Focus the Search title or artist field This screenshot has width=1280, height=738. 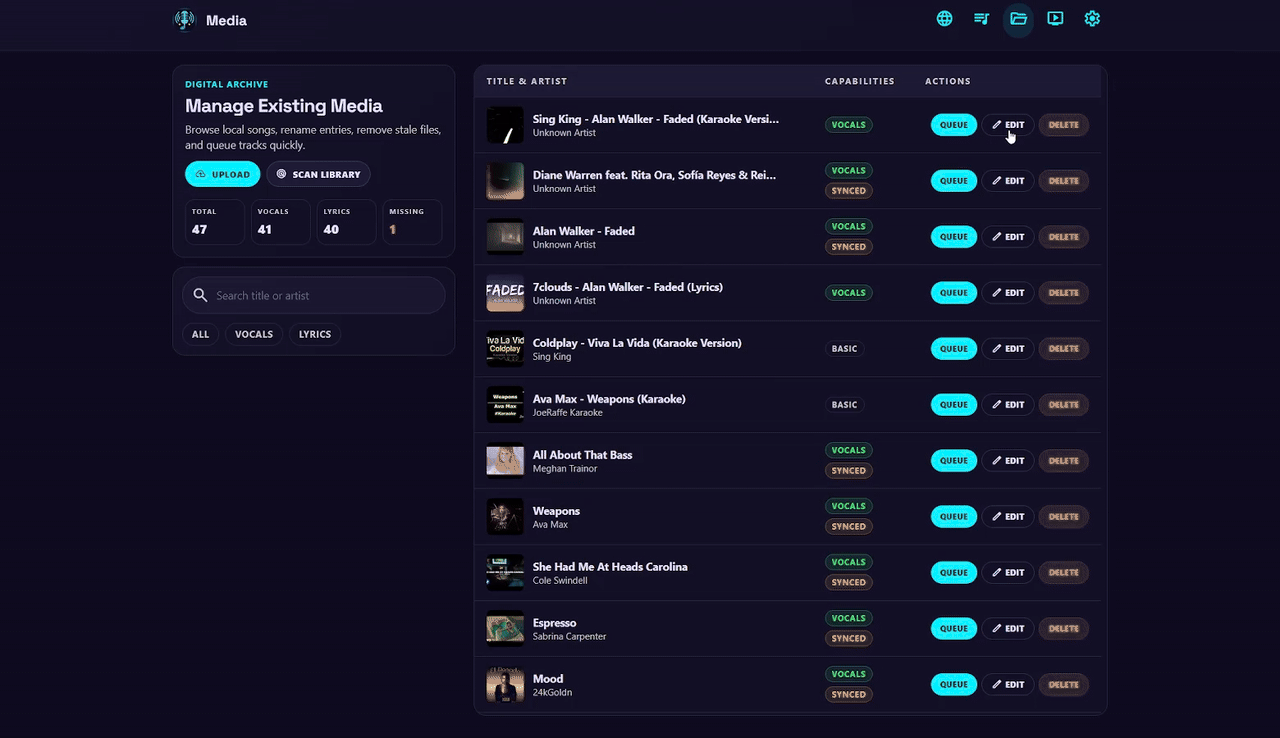[x=314, y=295]
